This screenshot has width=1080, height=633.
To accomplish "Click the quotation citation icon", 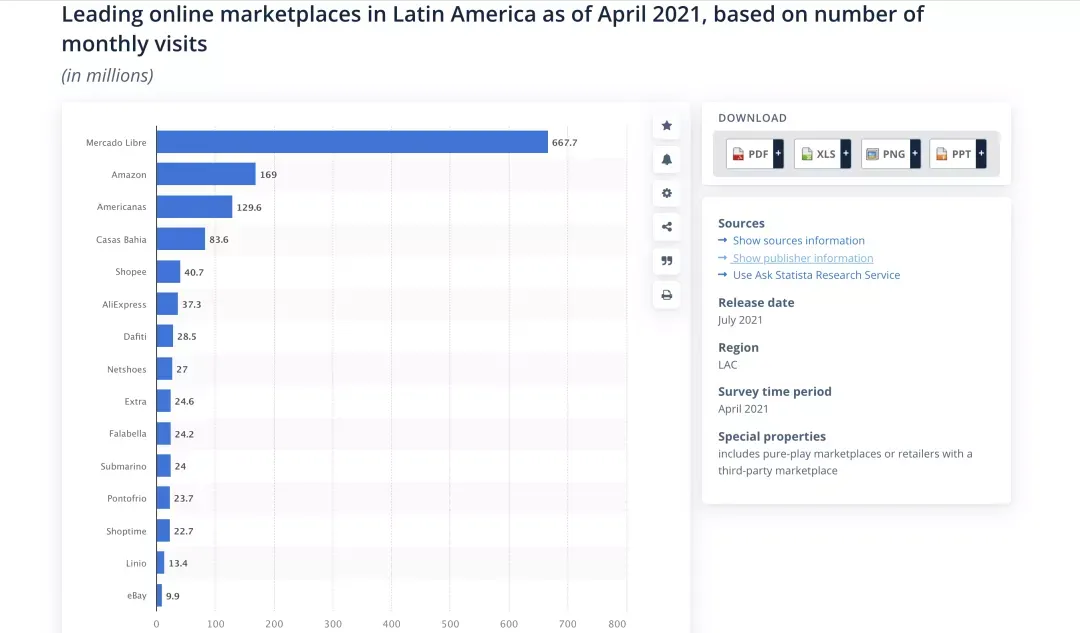I will click(667, 260).
